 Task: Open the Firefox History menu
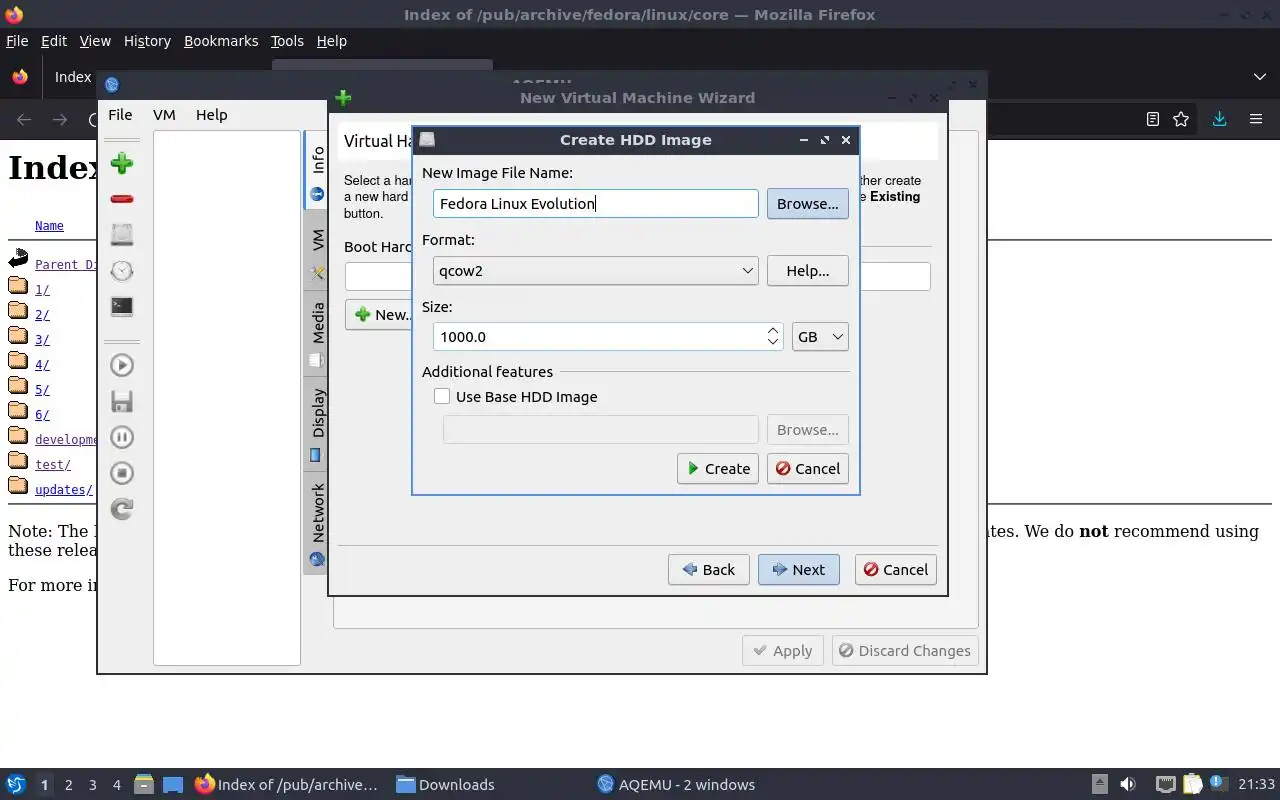(147, 41)
